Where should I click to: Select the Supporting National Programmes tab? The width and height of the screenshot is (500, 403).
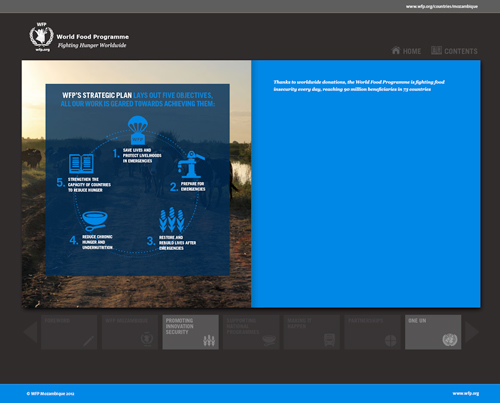(251, 332)
